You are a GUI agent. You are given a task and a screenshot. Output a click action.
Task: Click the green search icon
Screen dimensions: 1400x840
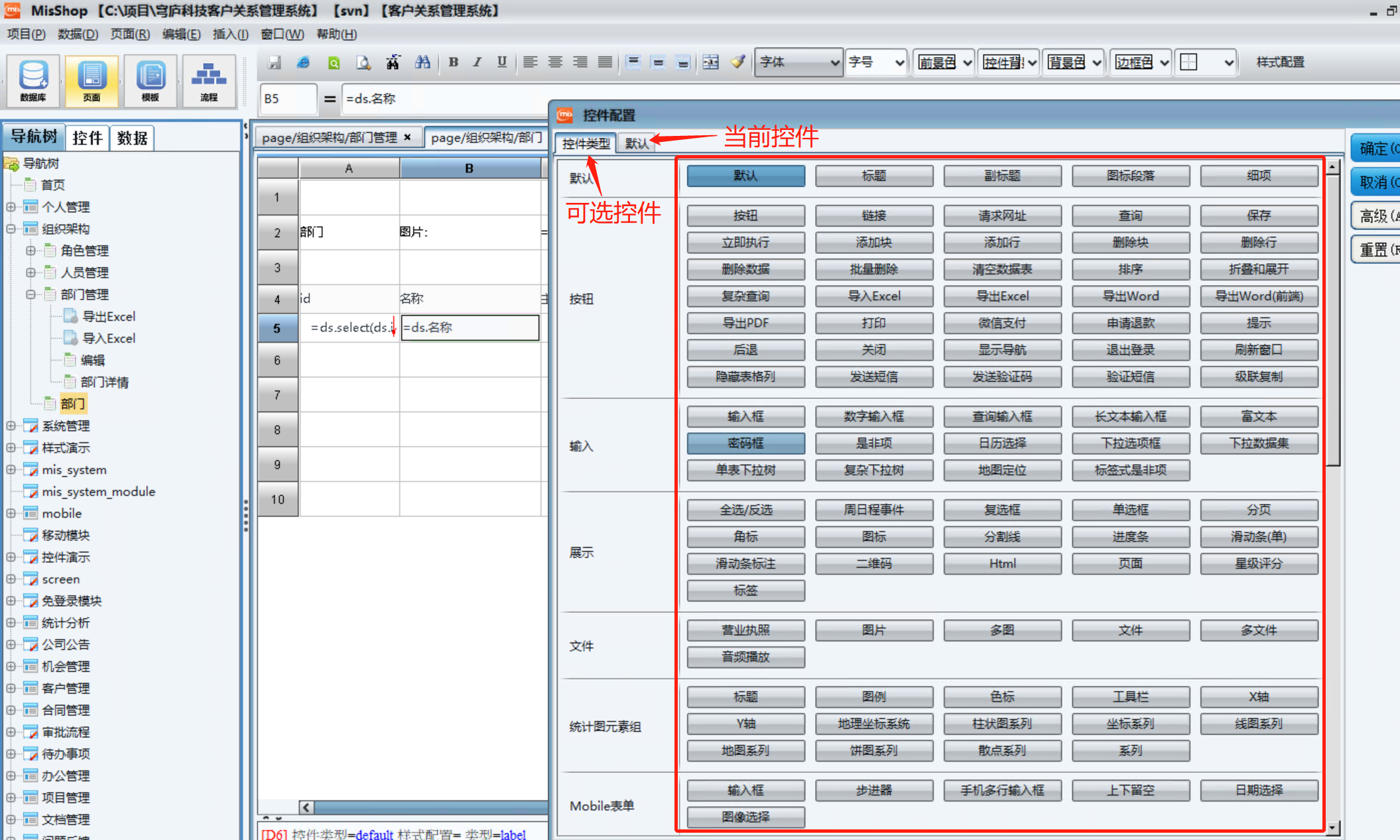pos(334,62)
